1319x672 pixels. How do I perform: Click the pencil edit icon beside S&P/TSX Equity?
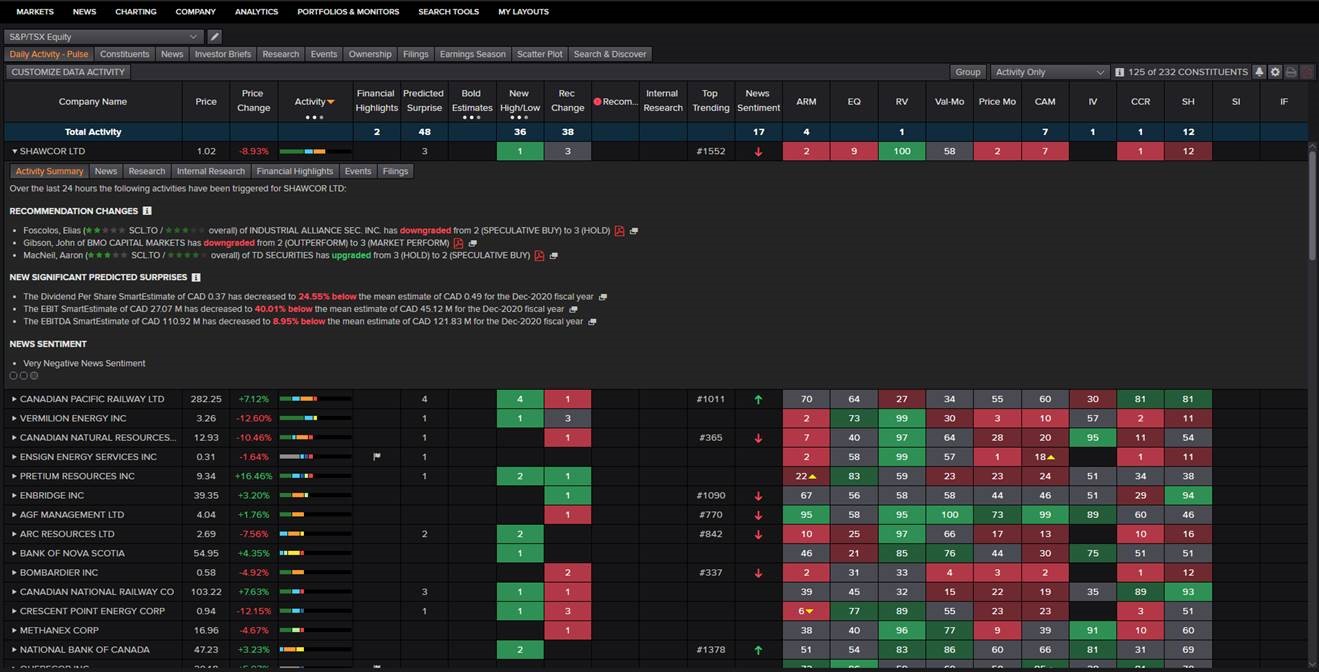[x=215, y=34]
